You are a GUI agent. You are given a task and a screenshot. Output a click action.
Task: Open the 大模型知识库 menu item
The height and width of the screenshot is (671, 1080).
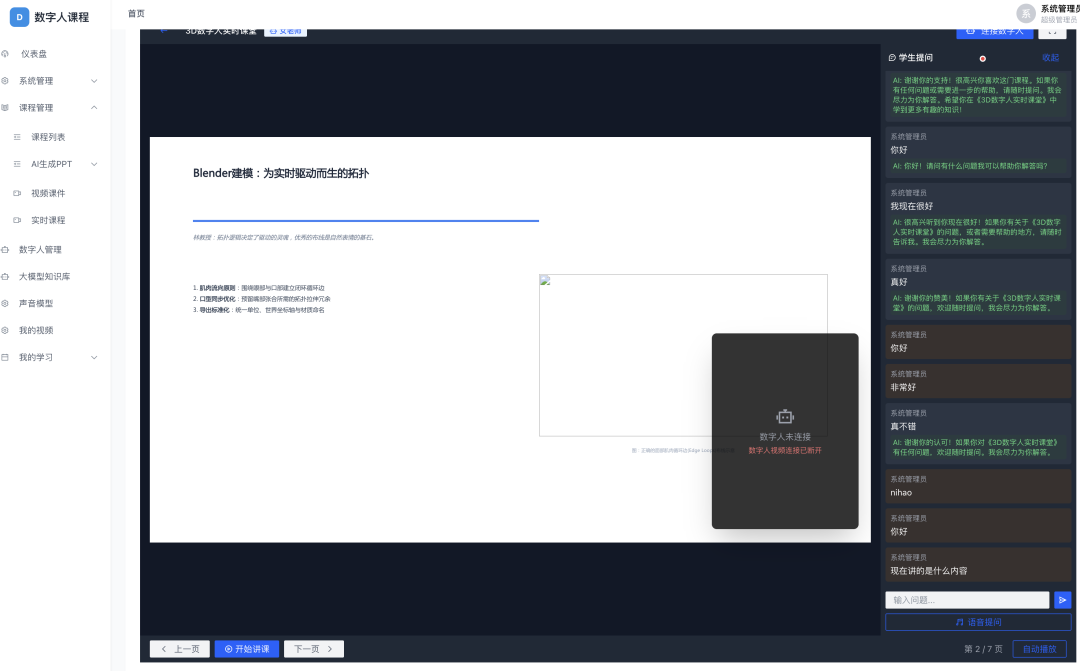44,276
